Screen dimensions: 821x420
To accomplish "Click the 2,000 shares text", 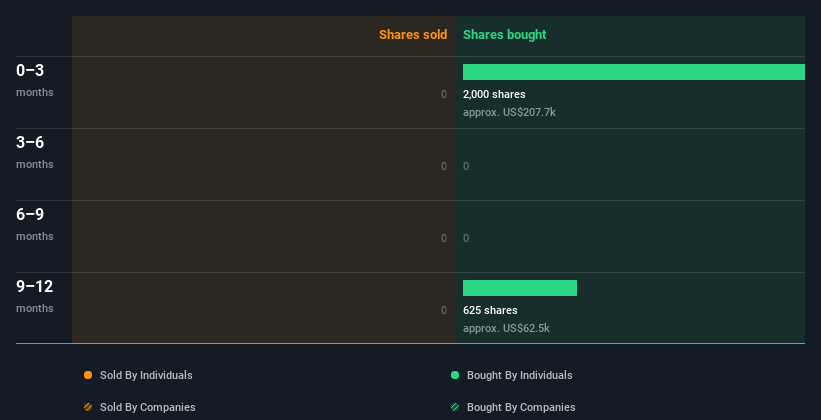I will [494, 94].
